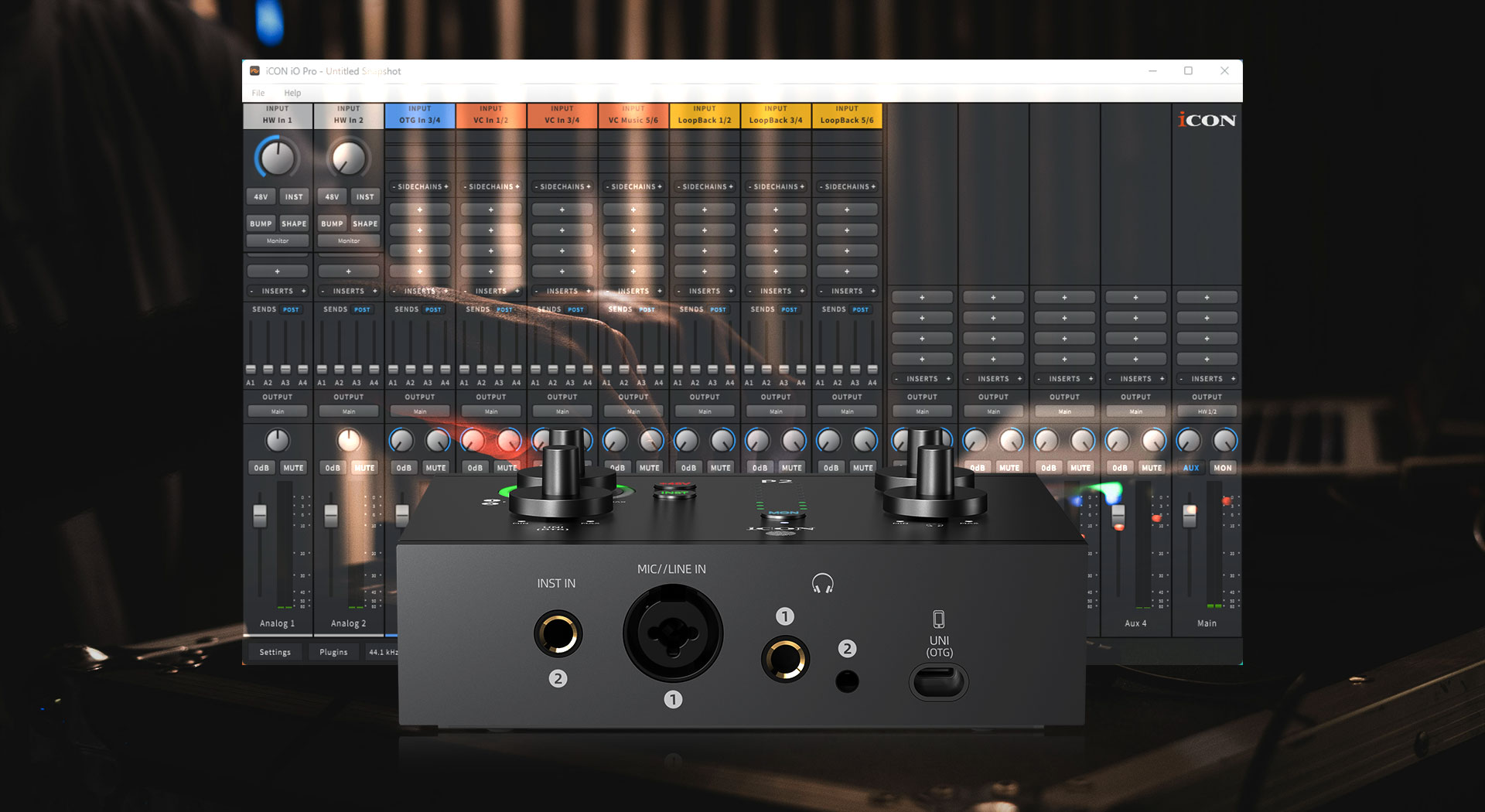Enable 48V phantom power on HW In 2
This screenshot has width=1485, height=812.
pos(333,196)
